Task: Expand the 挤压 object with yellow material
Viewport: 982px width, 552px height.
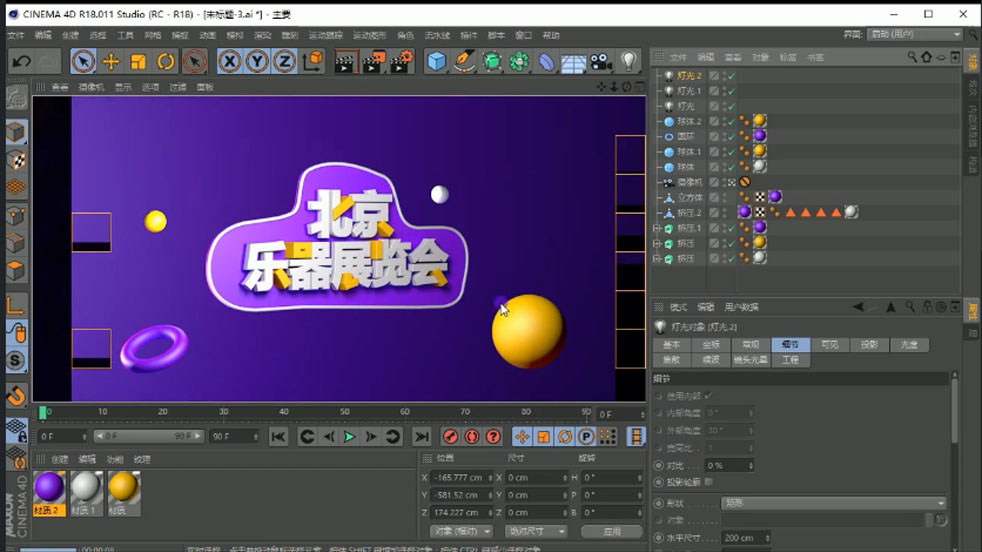Action: pyautogui.click(x=657, y=243)
